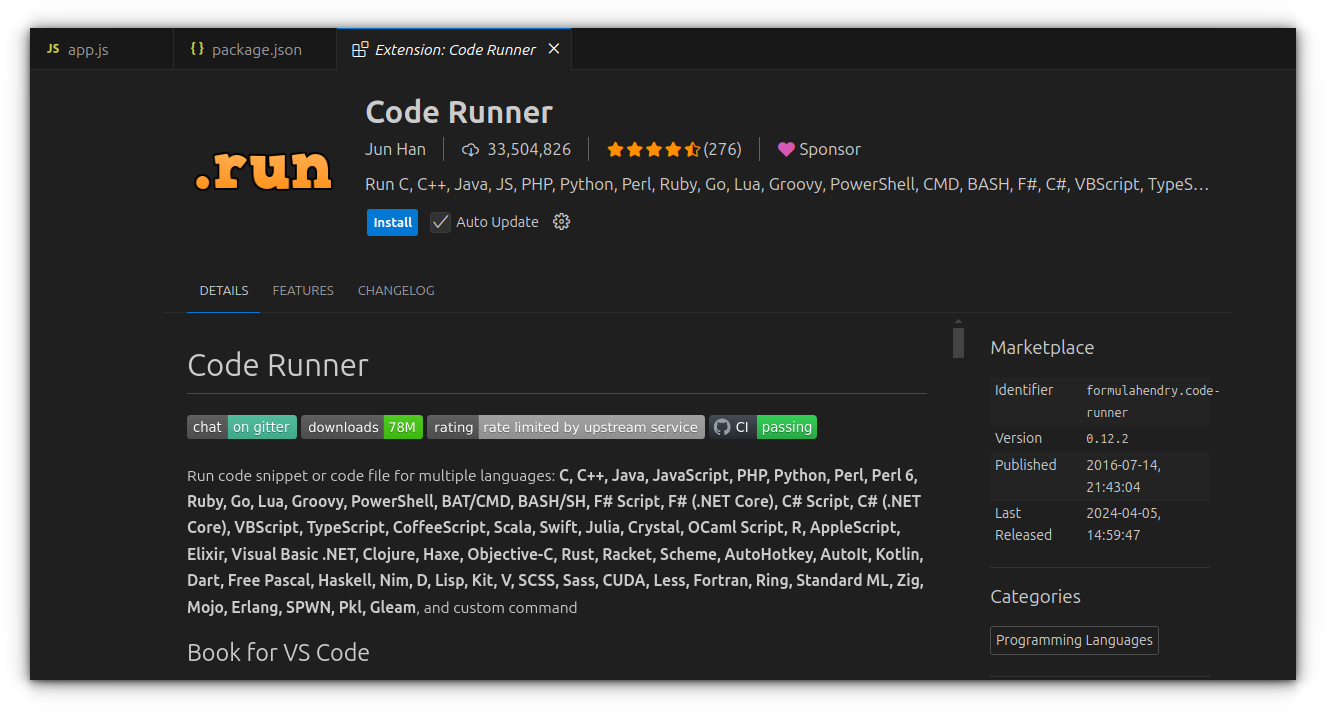Click the JS icon on app.js tab
This screenshot has width=1326, height=712.
pyautogui.click(x=53, y=48)
